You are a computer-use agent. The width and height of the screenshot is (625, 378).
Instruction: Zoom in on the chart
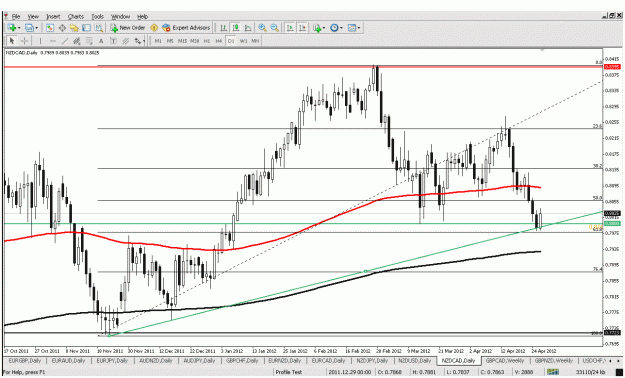coord(262,28)
